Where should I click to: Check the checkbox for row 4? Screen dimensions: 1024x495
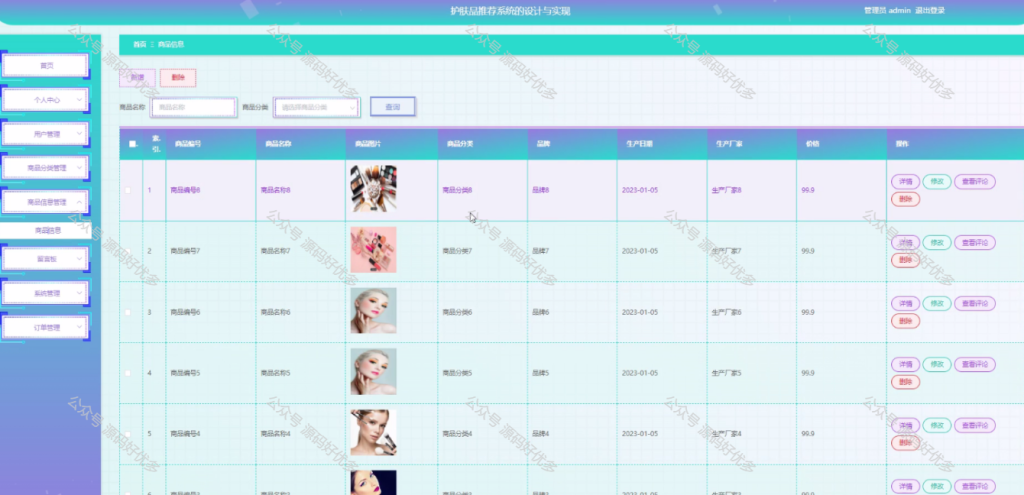click(128, 373)
